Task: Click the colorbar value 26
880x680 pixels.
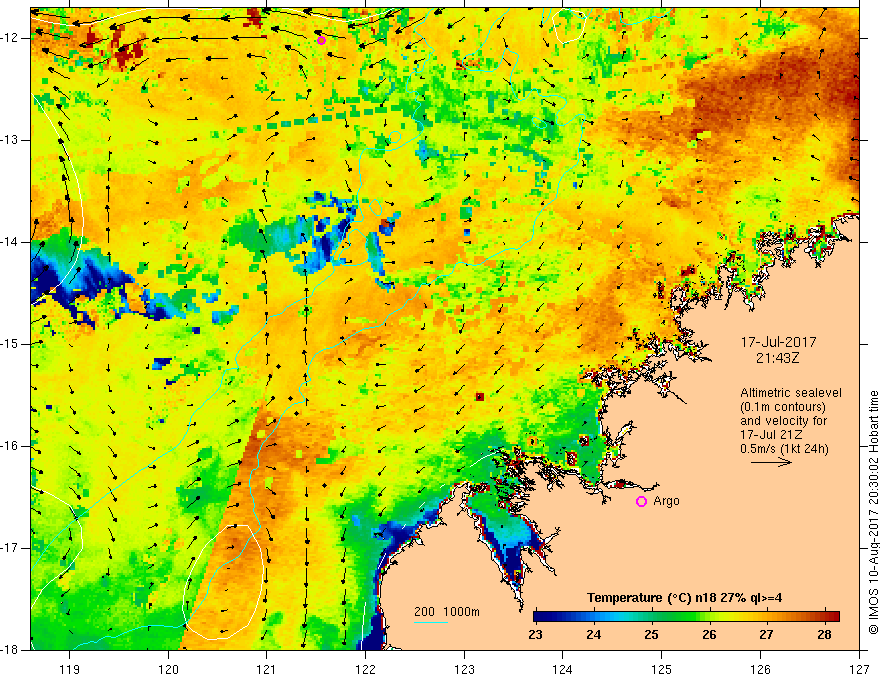Action: tap(709, 635)
